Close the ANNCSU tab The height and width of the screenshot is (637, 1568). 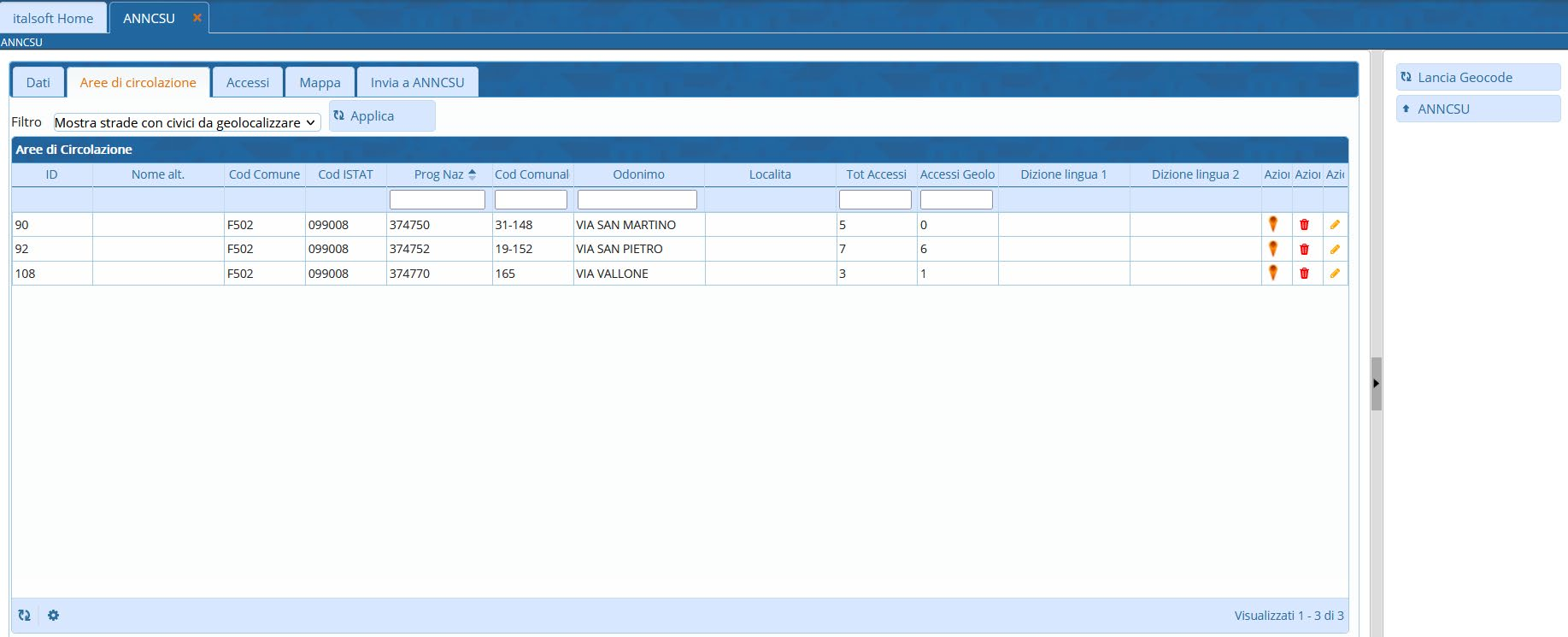coord(197,18)
